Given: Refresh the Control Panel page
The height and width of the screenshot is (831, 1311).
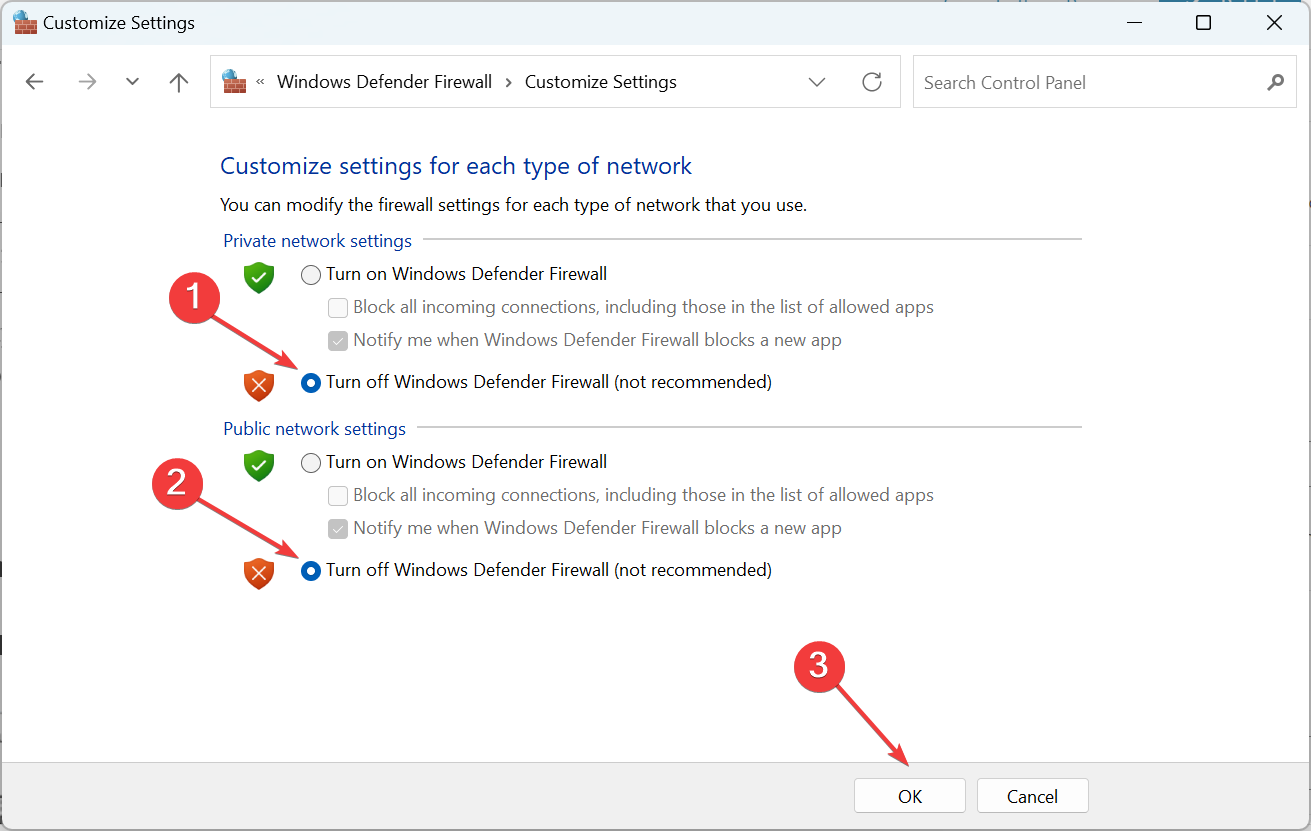Looking at the screenshot, I should click(x=872, y=82).
